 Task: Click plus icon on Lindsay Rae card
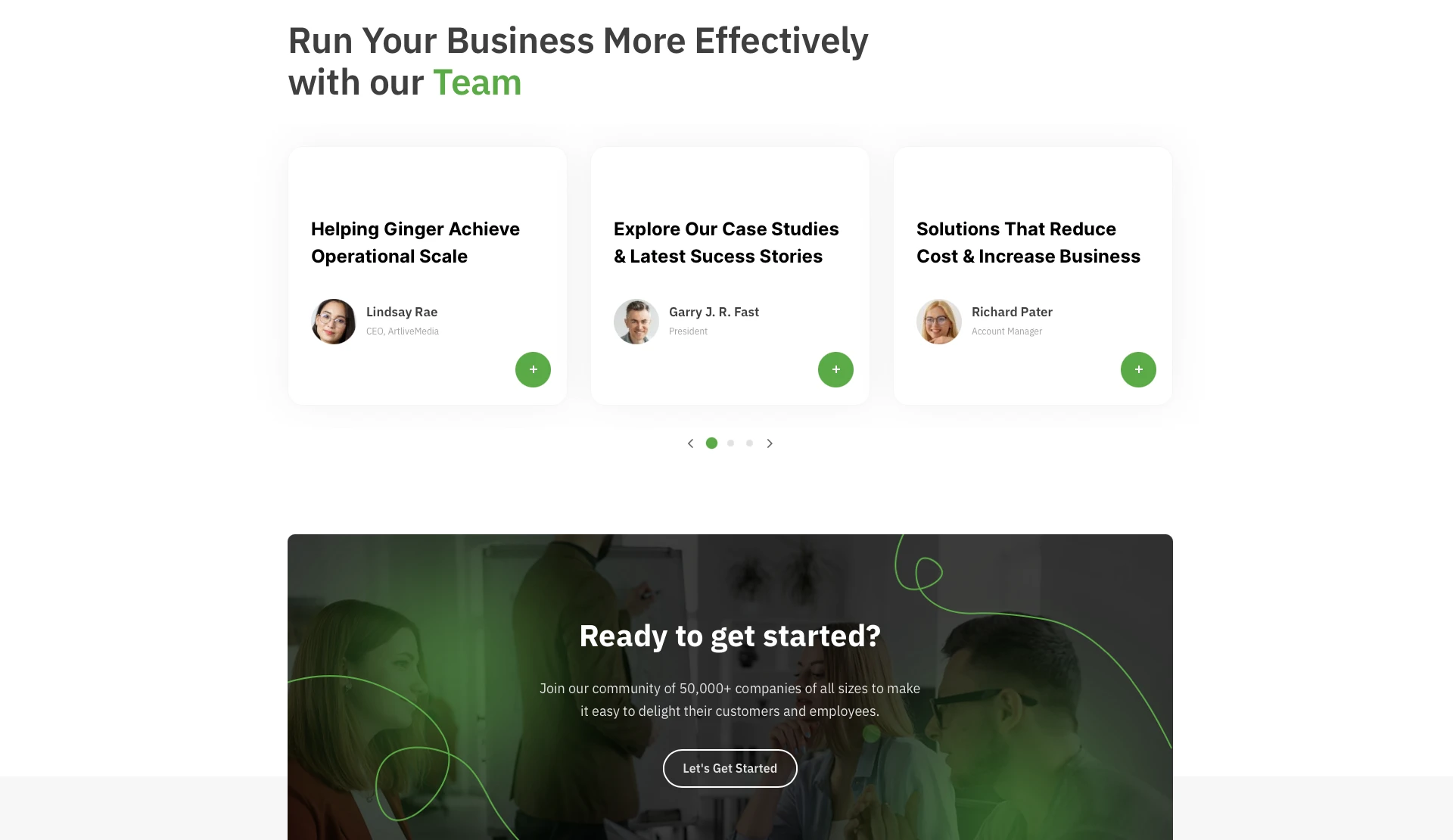[533, 369]
